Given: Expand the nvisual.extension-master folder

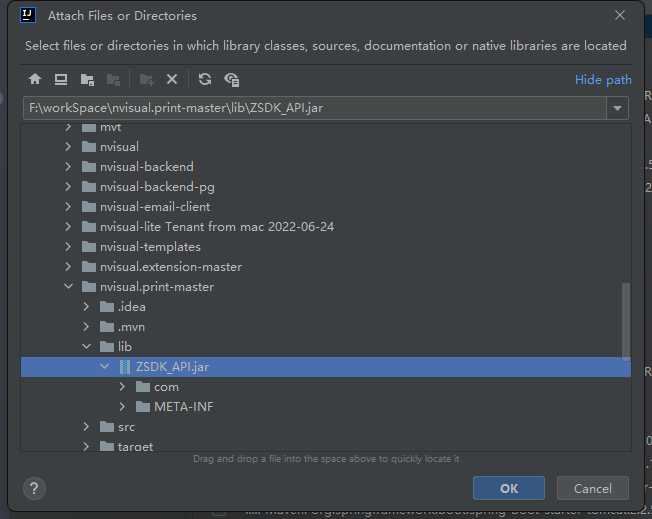Looking at the screenshot, I should pyautogui.click(x=68, y=266).
